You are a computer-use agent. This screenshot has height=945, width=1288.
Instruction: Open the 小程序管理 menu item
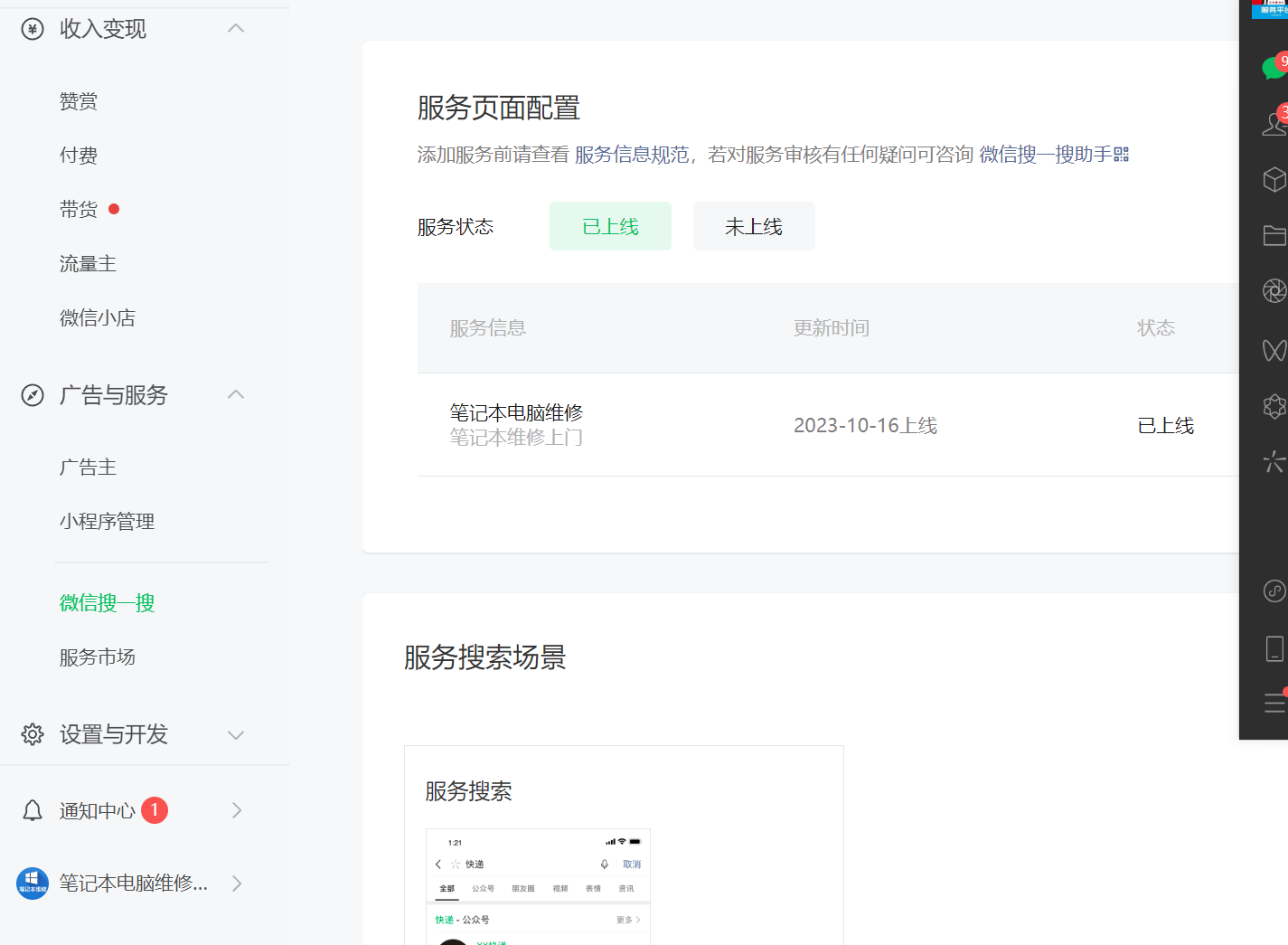(107, 522)
